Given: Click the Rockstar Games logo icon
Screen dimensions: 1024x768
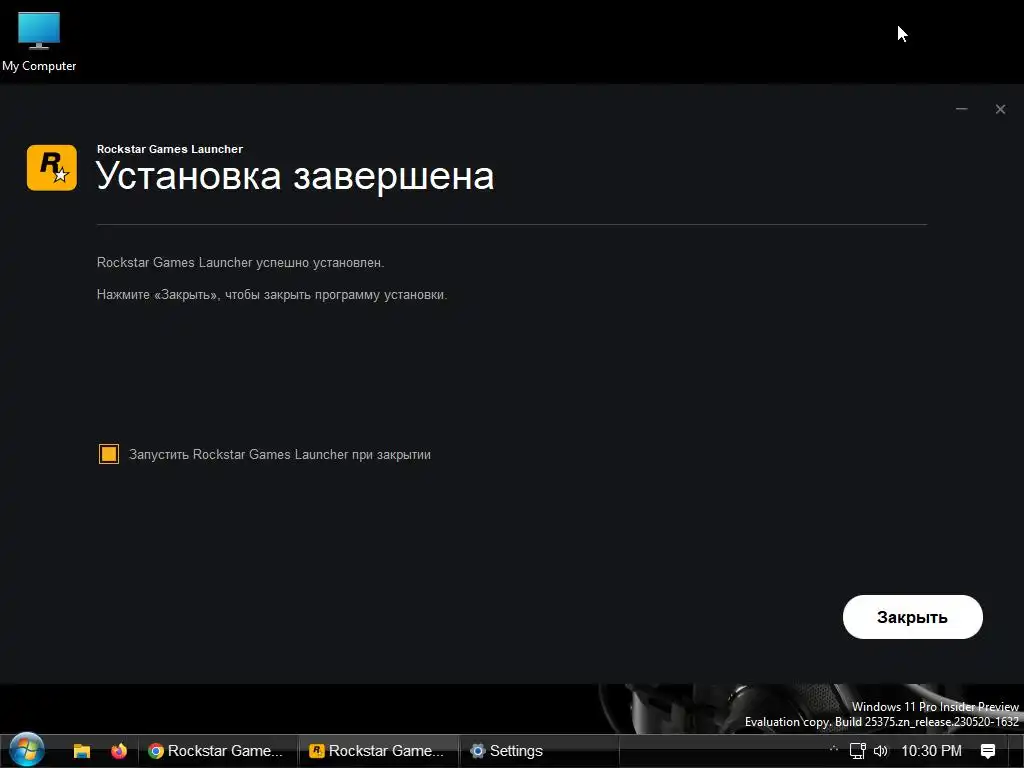Looking at the screenshot, I should point(52,168).
